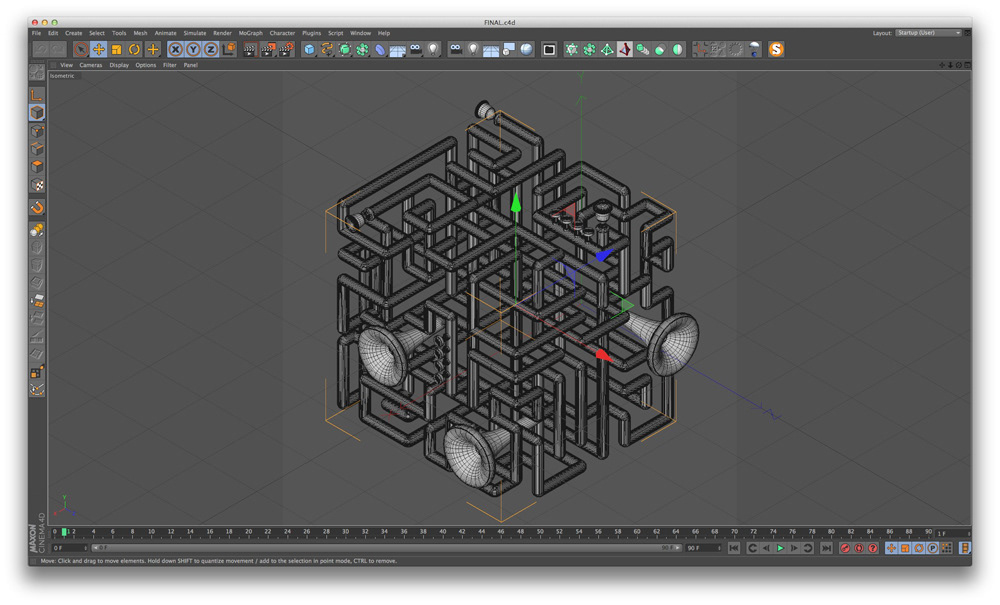The height and width of the screenshot is (605, 1000).
Task: Click the green Y-axis arrow handle
Action: 516,203
